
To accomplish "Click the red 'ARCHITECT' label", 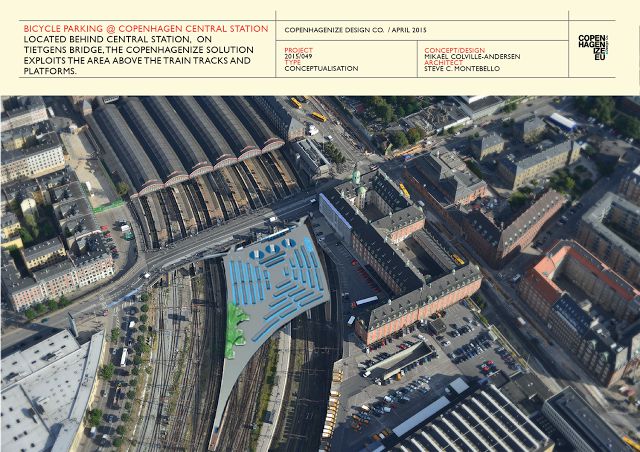I will pyautogui.click(x=444, y=62).
